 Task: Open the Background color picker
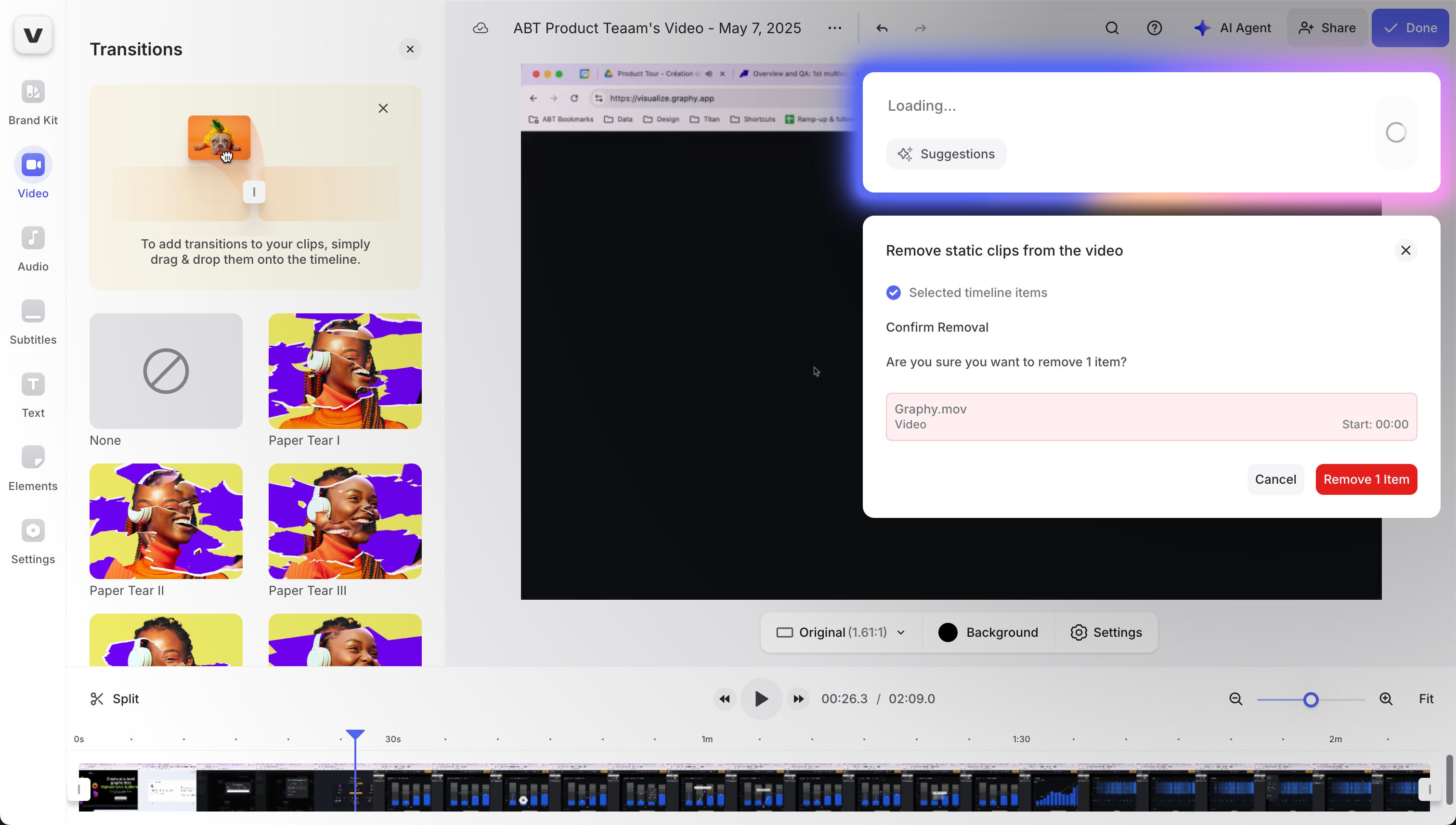988,632
